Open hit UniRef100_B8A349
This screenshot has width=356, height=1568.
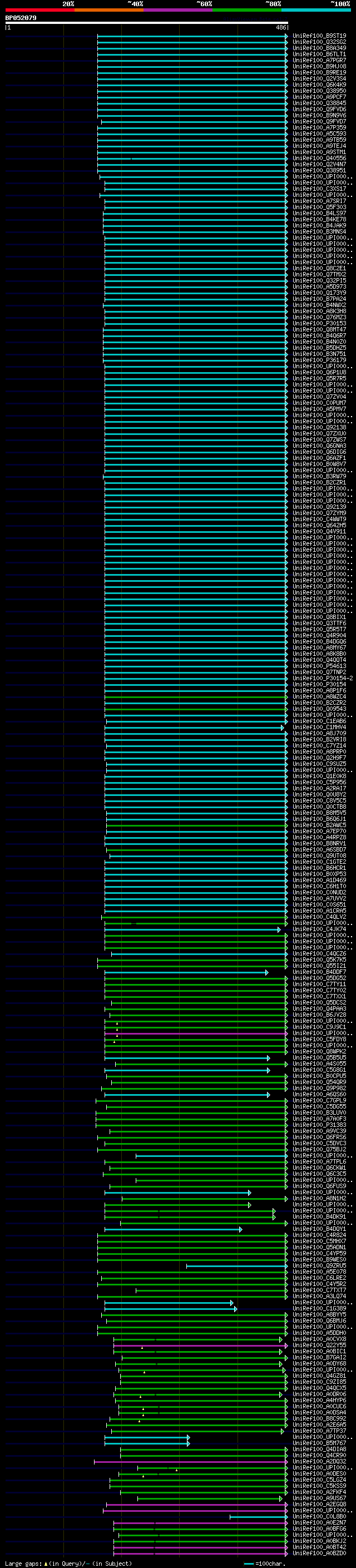point(319,48)
